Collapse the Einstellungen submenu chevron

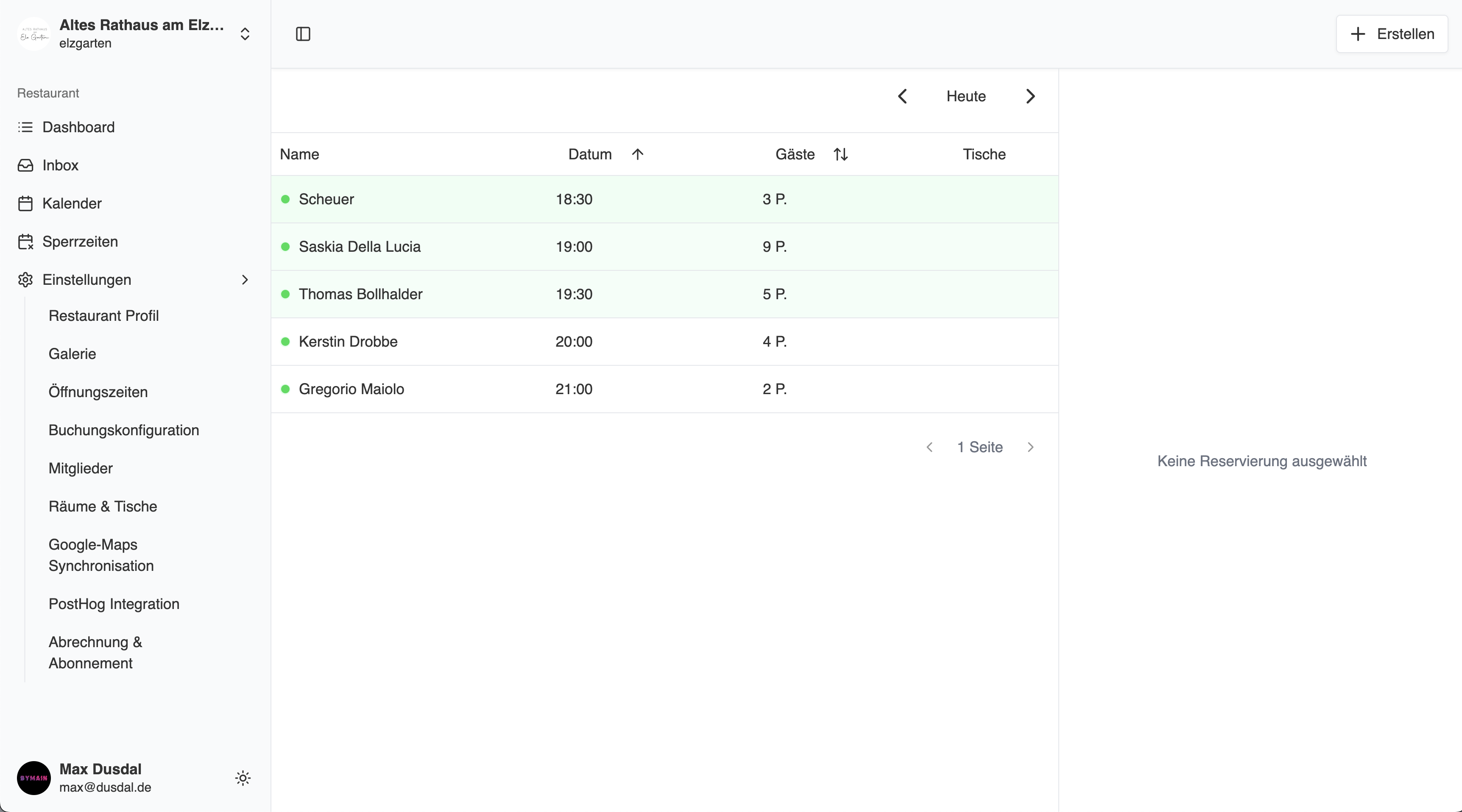point(245,280)
